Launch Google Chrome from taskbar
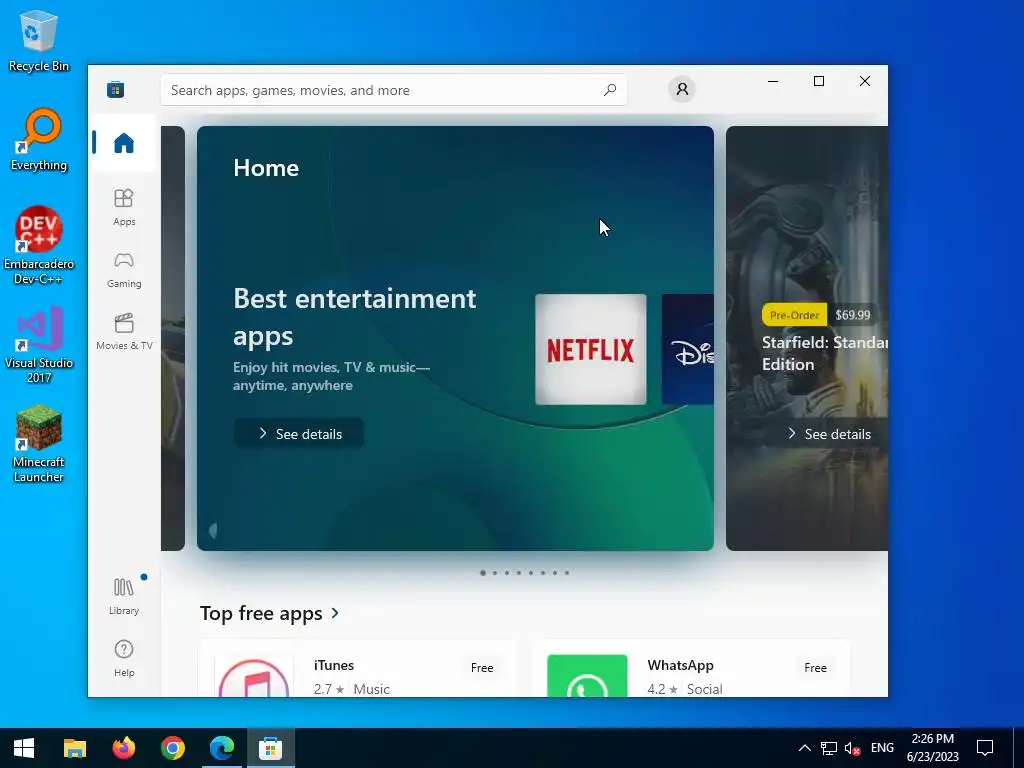This screenshot has height=768, width=1024. click(x=172, y=748)
